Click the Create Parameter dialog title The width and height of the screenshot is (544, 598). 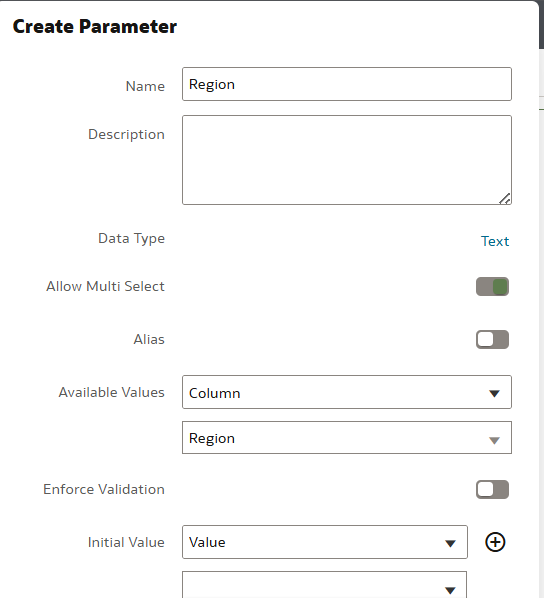point(95,26)
